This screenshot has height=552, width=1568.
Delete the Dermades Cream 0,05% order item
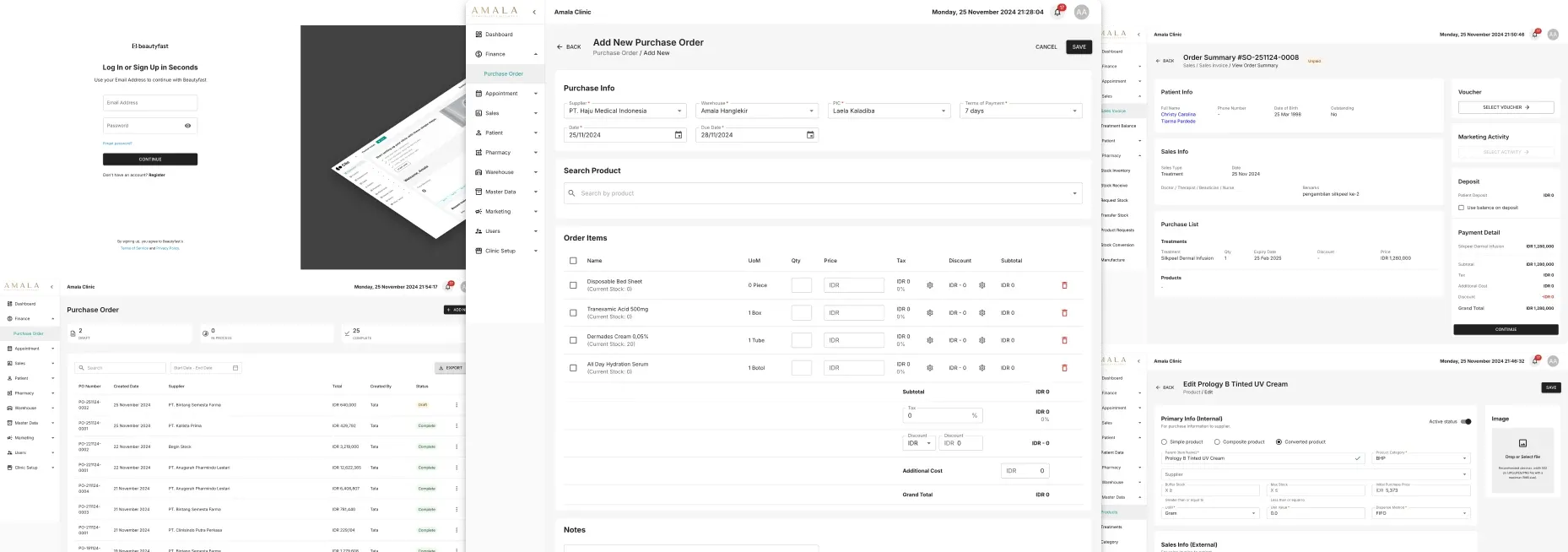pyautogui.click(x=1064, y=340)
